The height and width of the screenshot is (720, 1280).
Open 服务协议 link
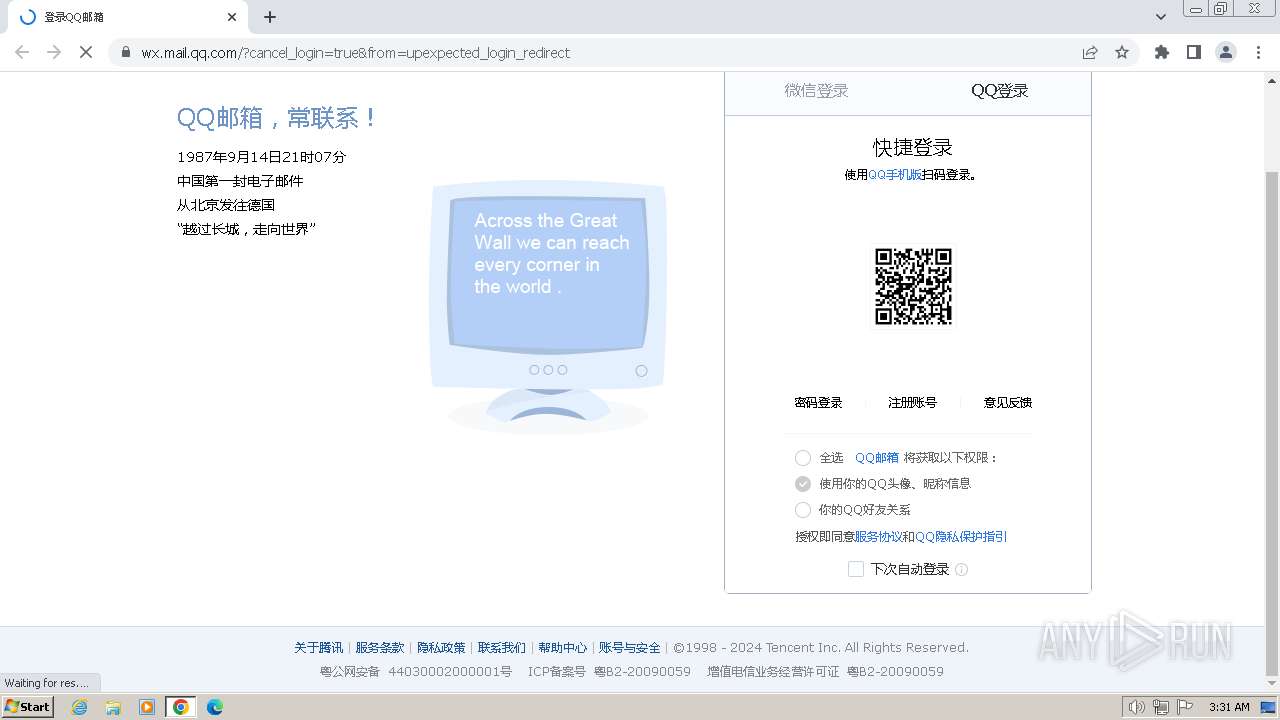coord(878,536)
